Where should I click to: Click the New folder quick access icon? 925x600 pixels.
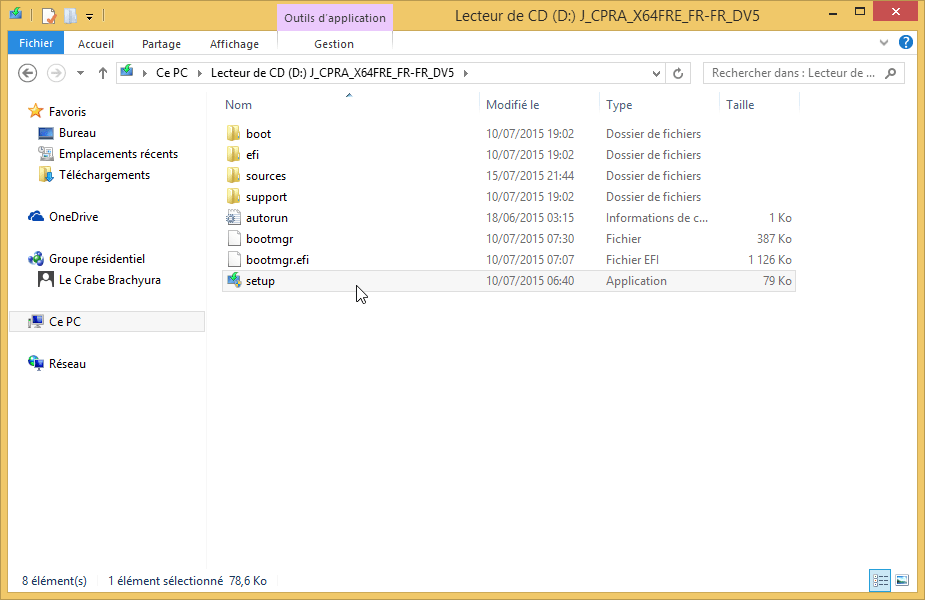coord(71,15)
